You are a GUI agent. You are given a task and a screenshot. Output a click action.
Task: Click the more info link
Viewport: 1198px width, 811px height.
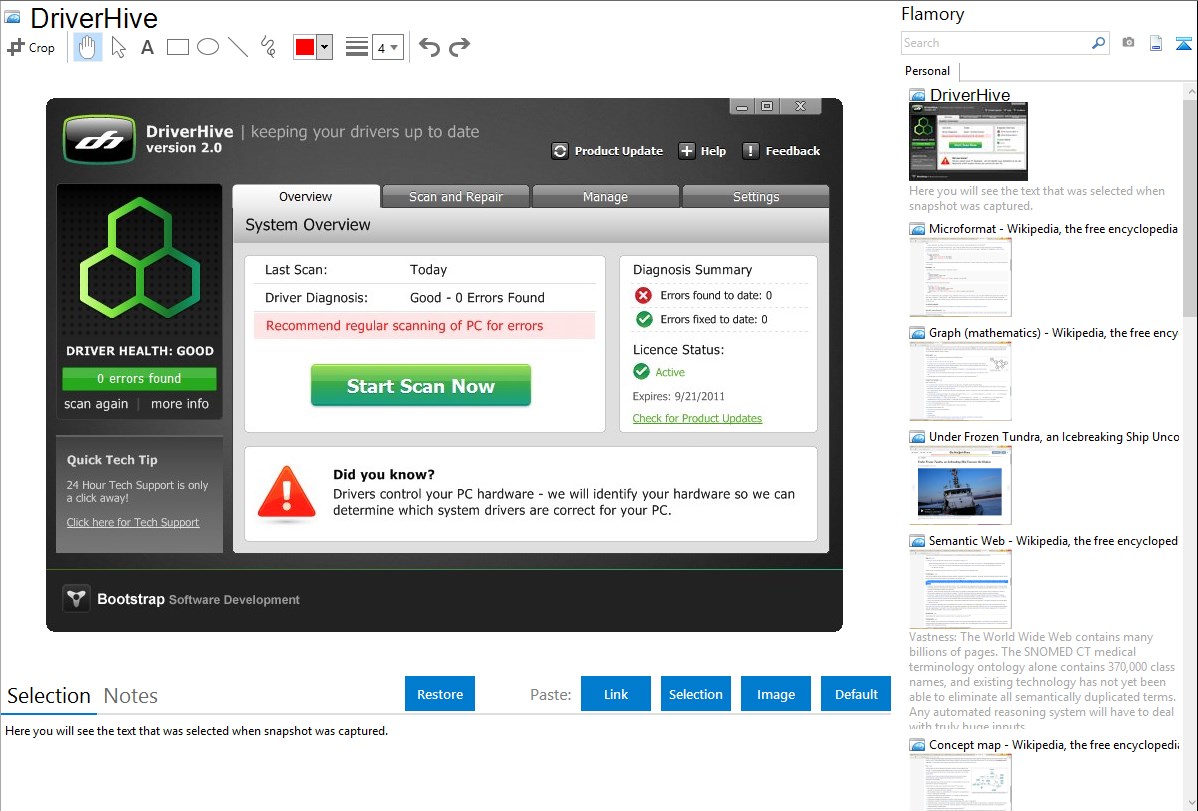click(180, 404)
